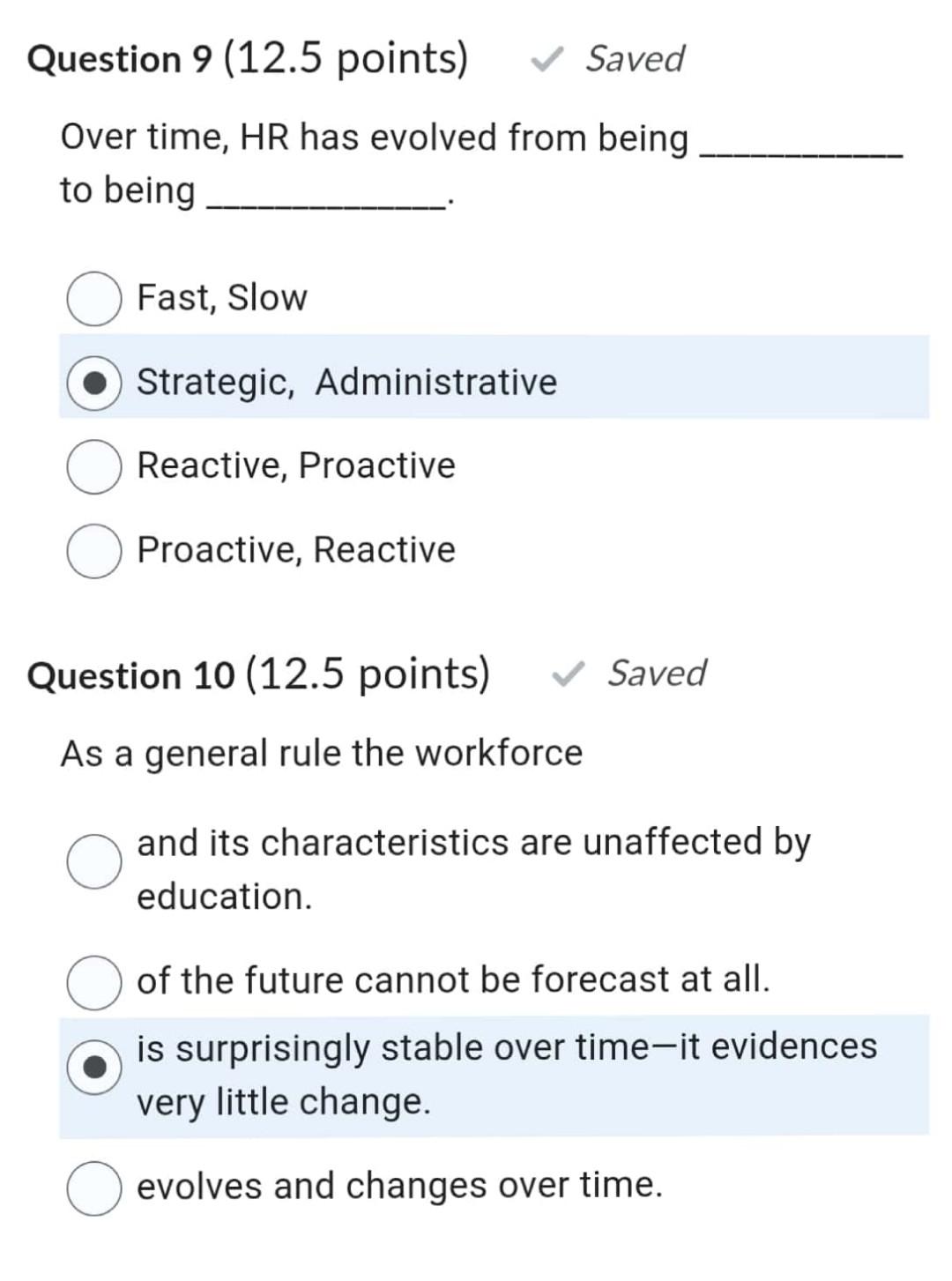Choose the "Reactive, Proactive" option

pos(93,465)
